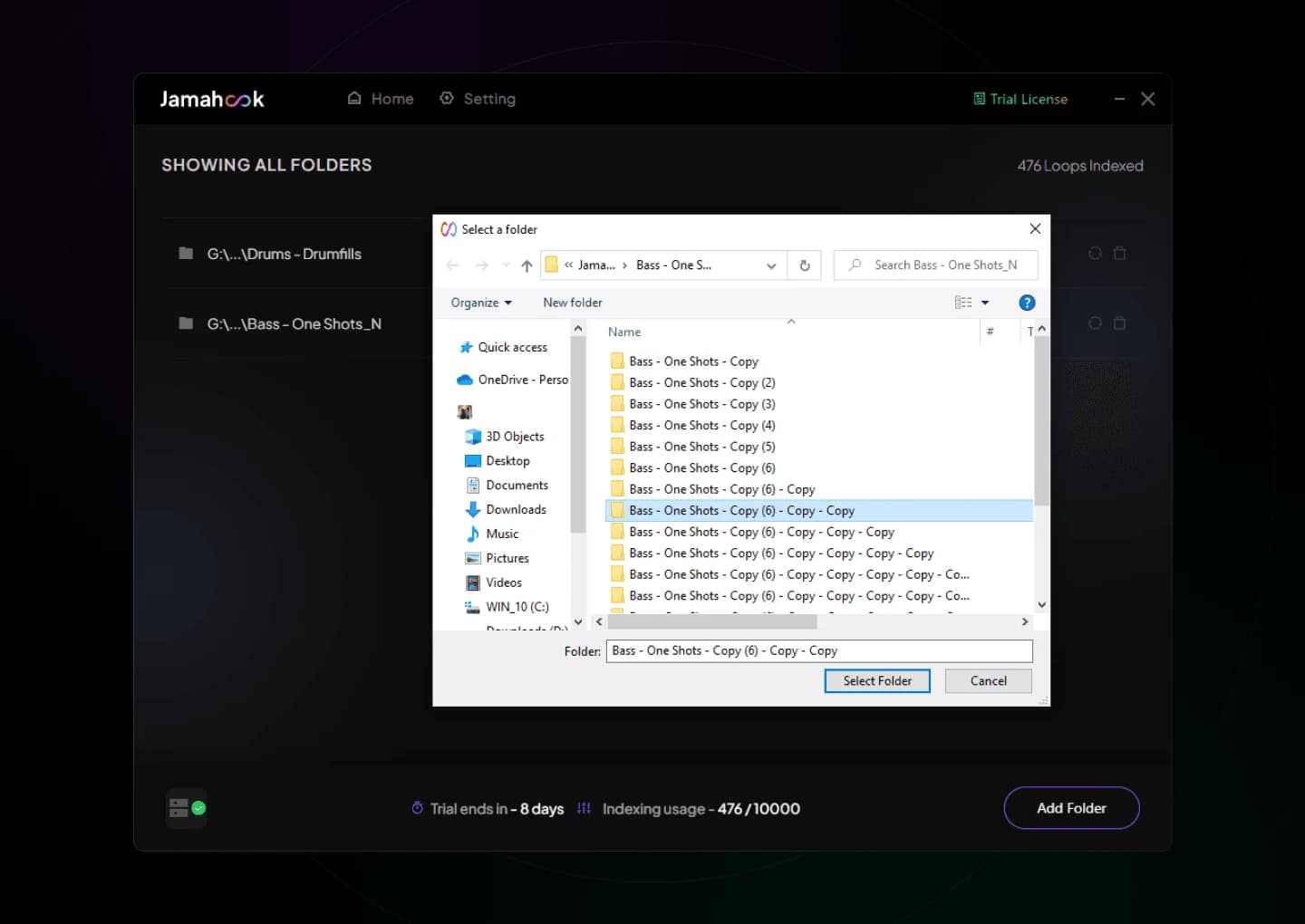
Task: Open the Organize dropdown menu
Action: pos(479,302)
